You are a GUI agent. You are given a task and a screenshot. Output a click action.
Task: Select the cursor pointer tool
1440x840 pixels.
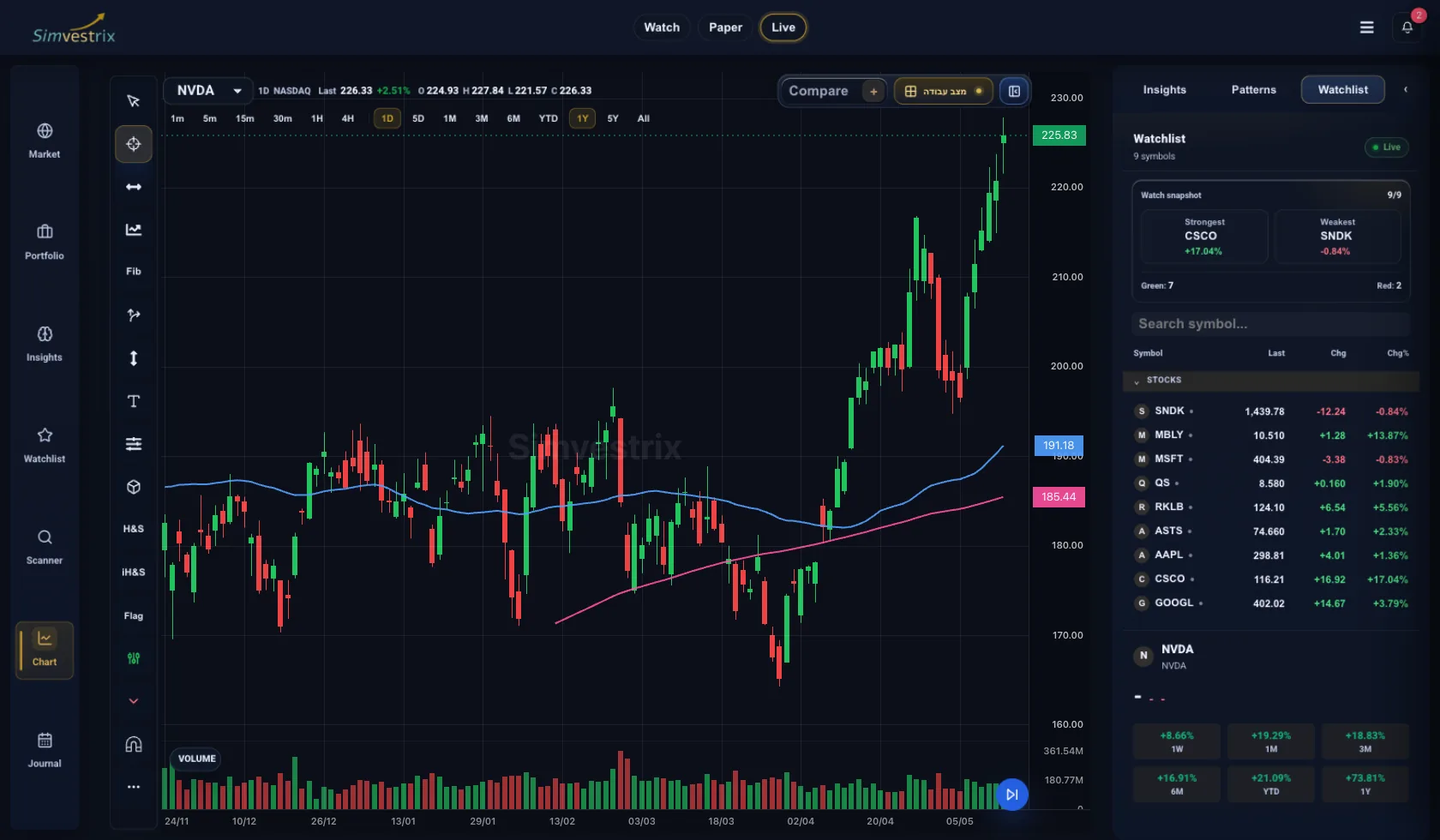[x=134, y=101]
